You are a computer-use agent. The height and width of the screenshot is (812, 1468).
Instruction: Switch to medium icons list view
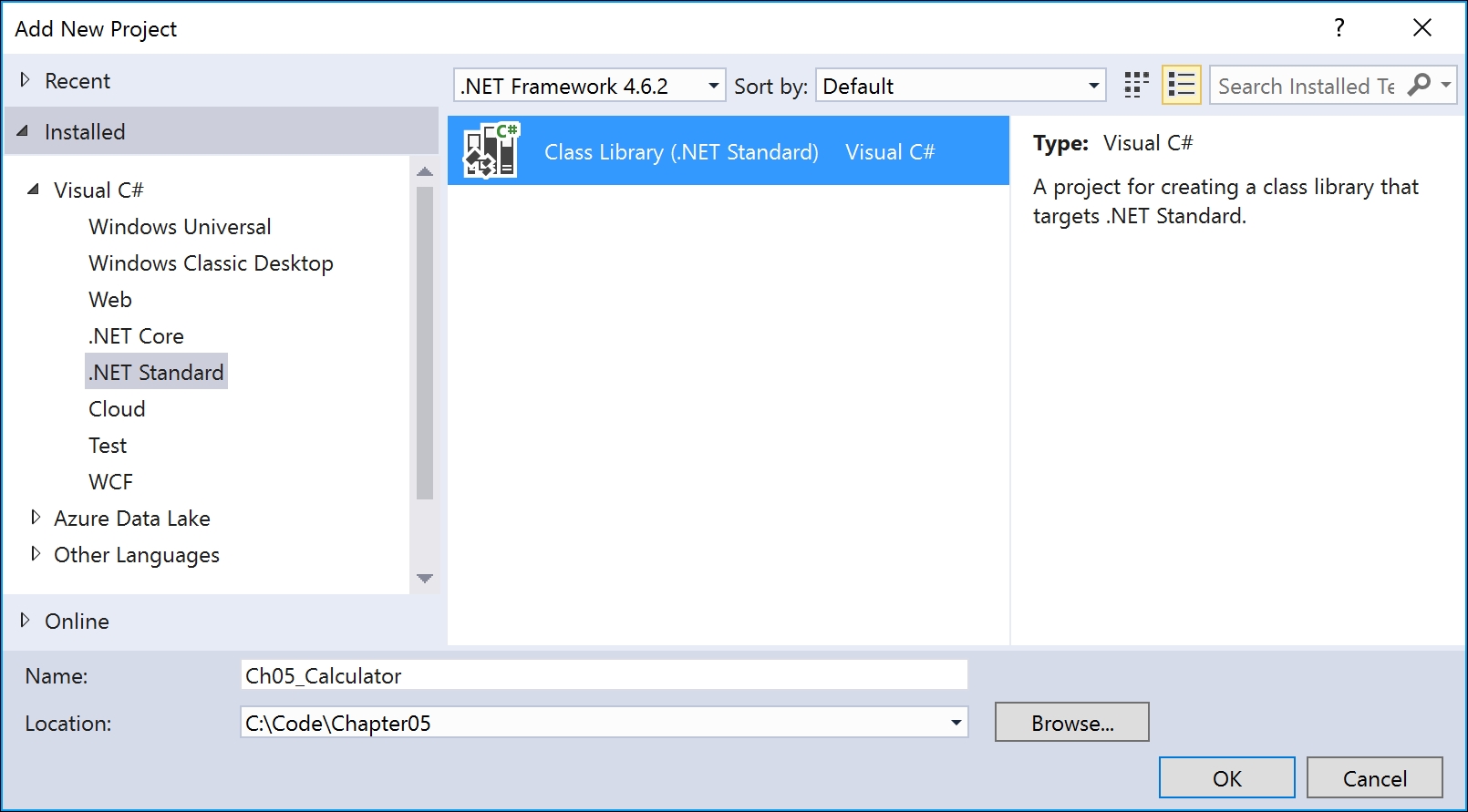click(1181, 86)
